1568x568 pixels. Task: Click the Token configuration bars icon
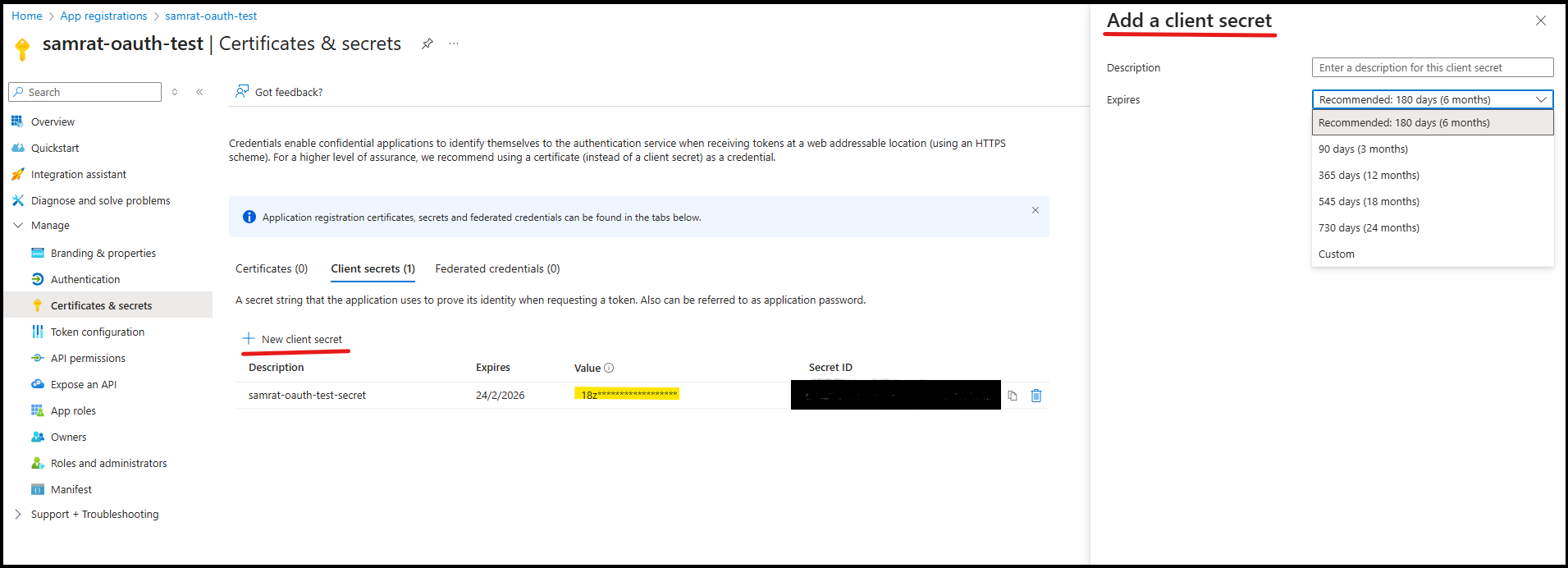38,332
